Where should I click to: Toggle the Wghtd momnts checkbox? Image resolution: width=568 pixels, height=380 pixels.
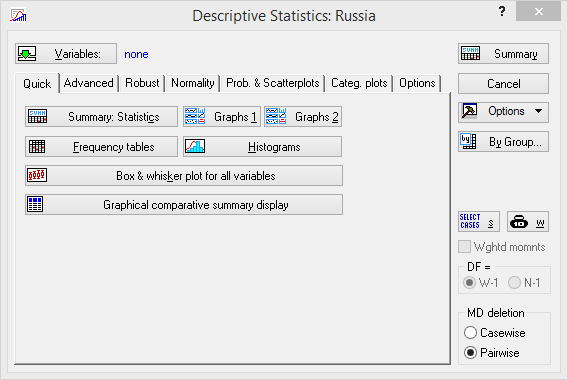click(464, 247)
